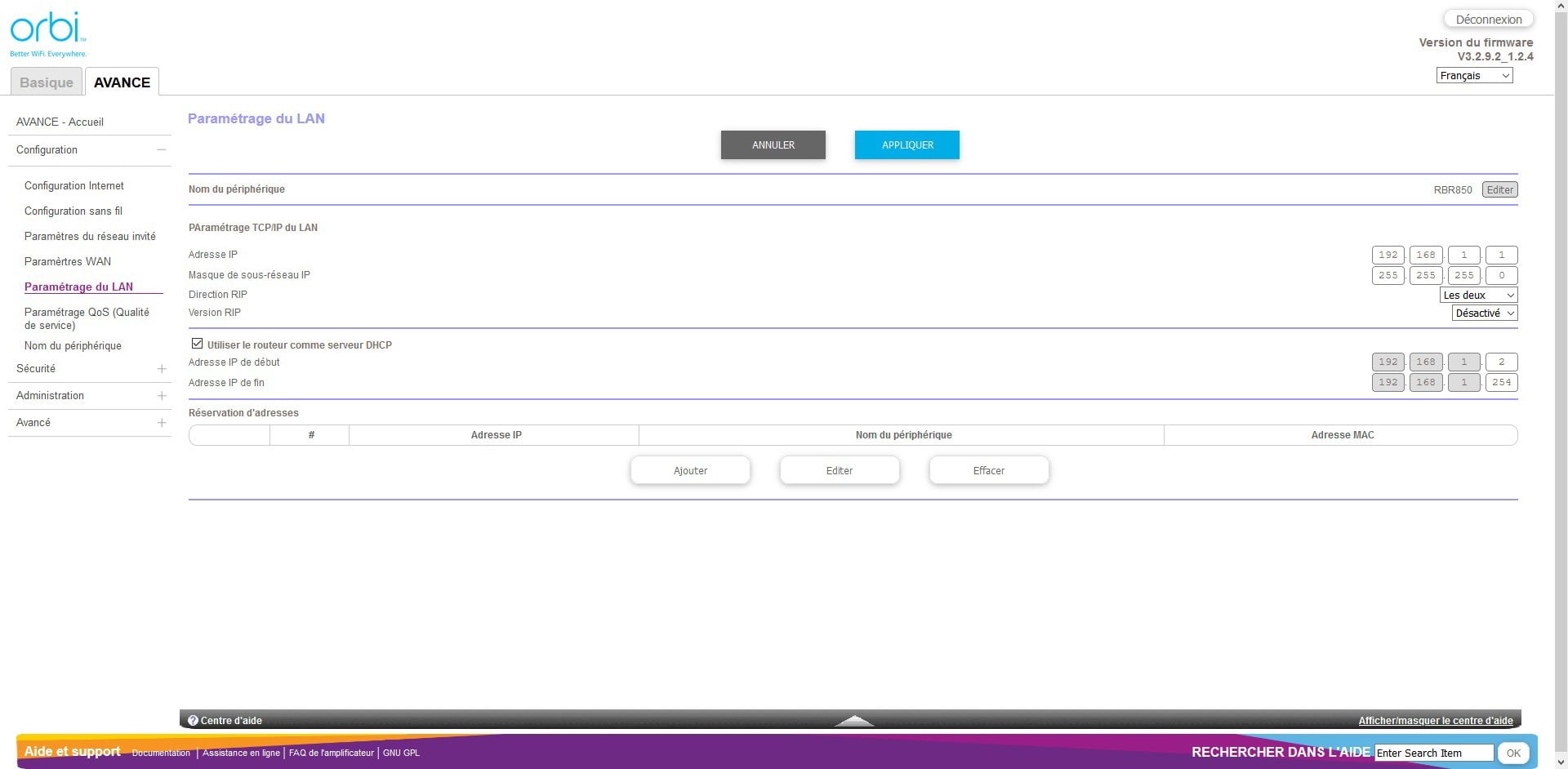Click Editer next to RBR850

[x=1499, y=189]
